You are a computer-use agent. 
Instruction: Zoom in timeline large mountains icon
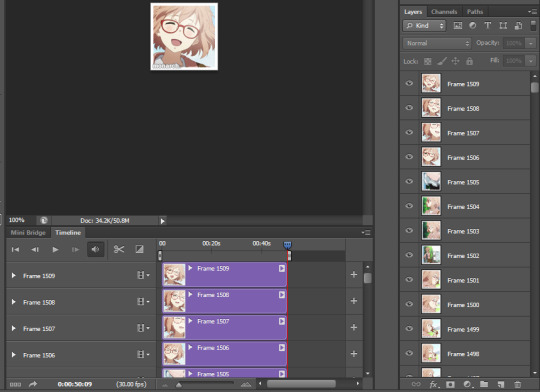pyautogui.click(x=246, y=384)
